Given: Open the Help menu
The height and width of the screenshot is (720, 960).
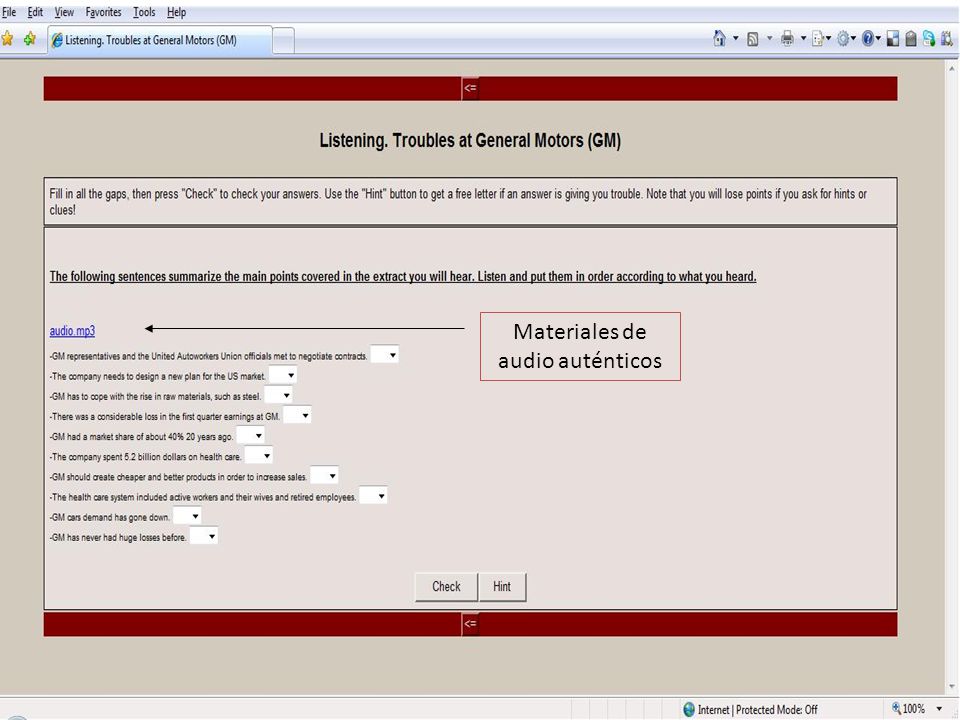Looking at the screenshot, I should coord(176,12).
